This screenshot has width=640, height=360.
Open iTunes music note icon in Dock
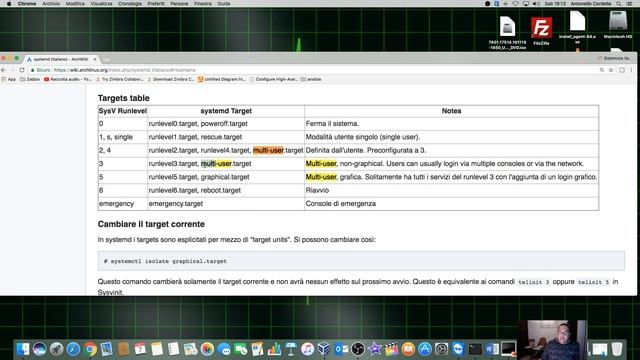tap(307, 349)
